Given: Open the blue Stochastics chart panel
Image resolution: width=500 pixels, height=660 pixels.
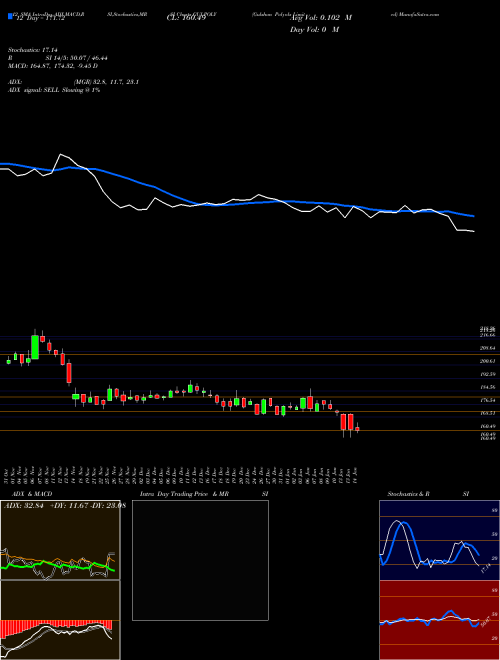Looking at the screenshot, I should [439, 540].
